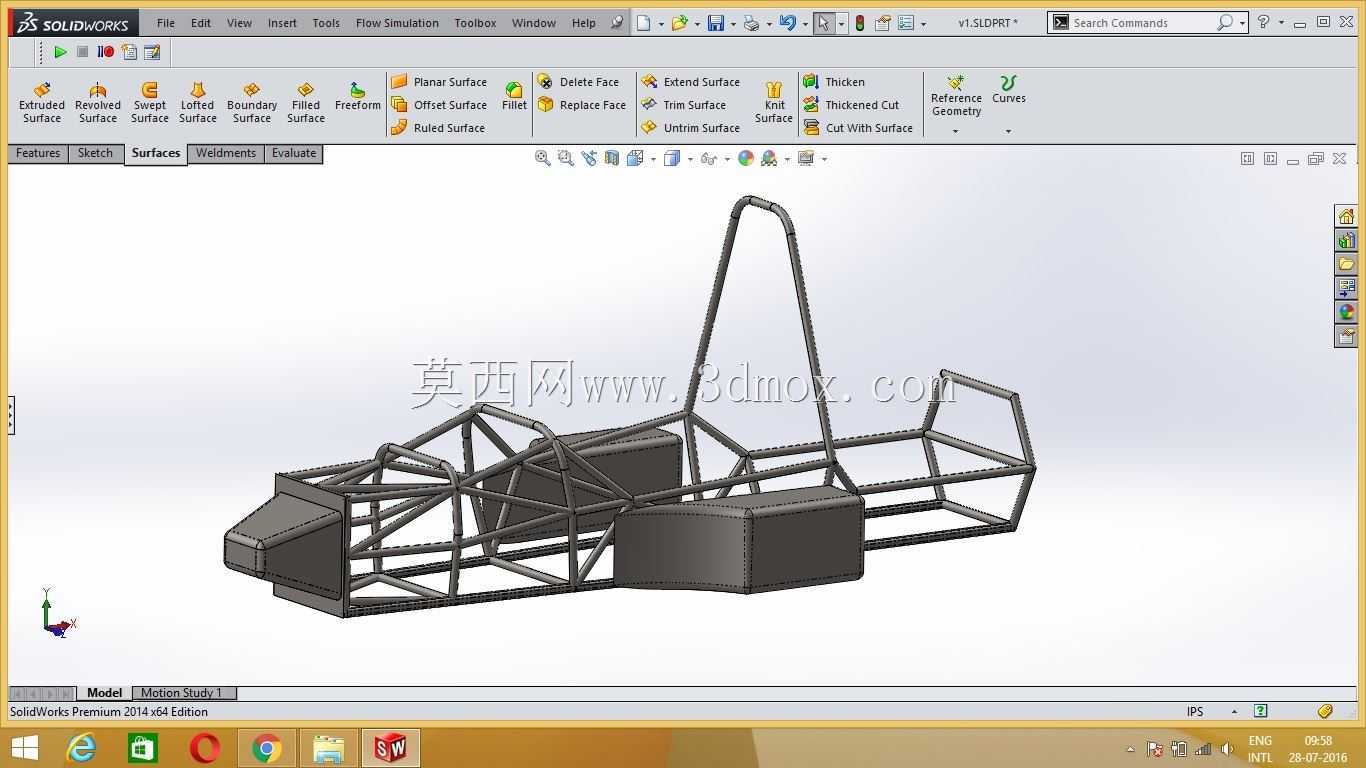Create a Planar Surface
This screenshot has width=1366, height=768.
tap(439, 82)
